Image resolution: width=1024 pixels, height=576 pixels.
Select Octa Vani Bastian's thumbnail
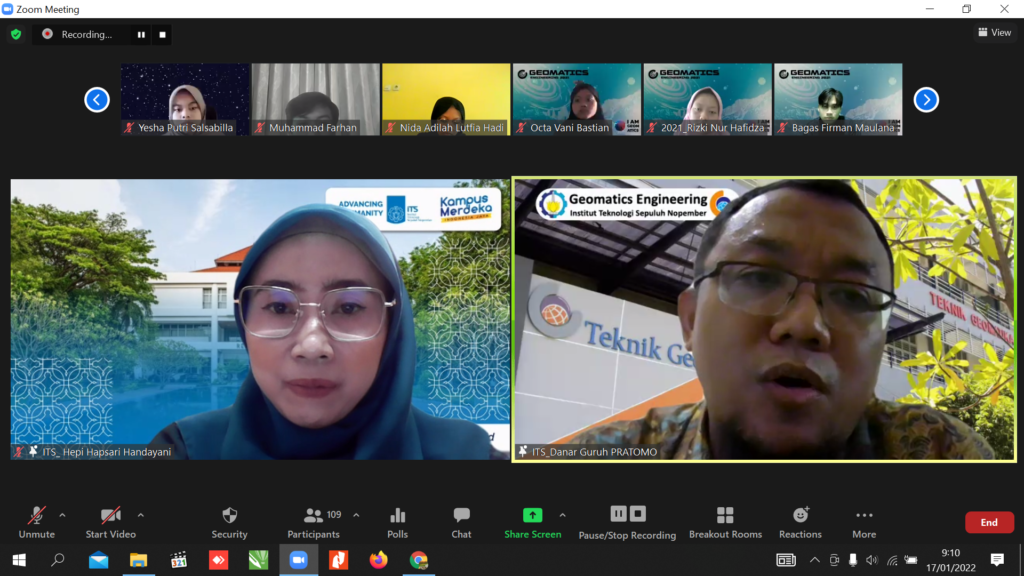[577, 99]
